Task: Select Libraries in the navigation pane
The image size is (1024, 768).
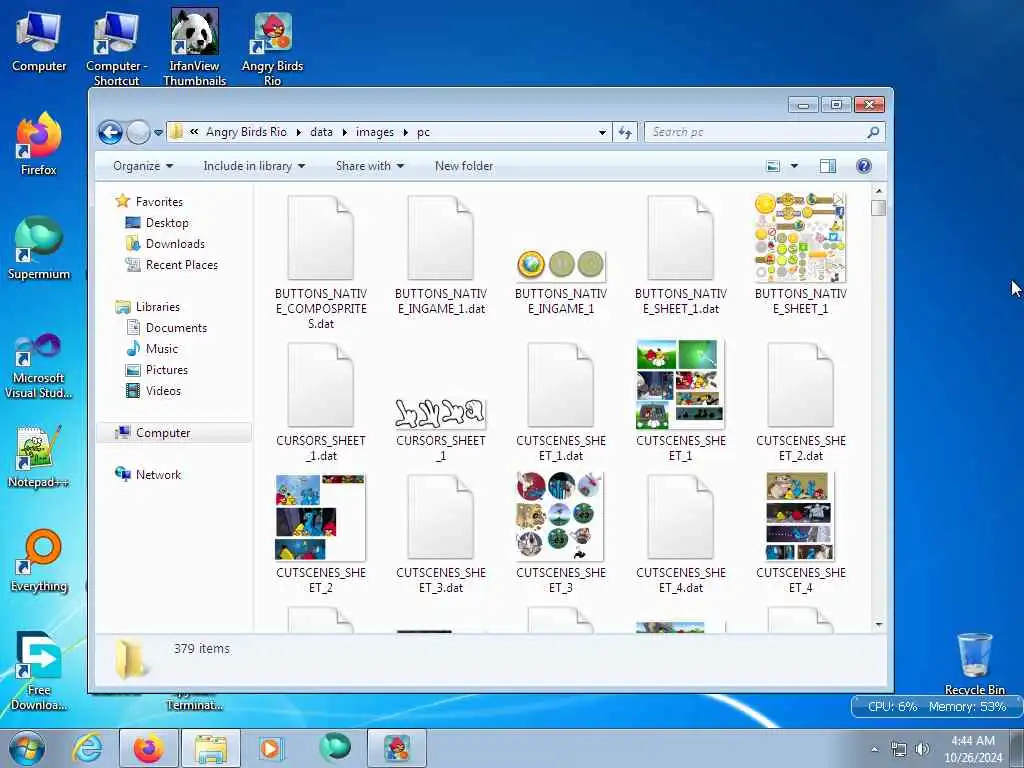Action: 157,307
